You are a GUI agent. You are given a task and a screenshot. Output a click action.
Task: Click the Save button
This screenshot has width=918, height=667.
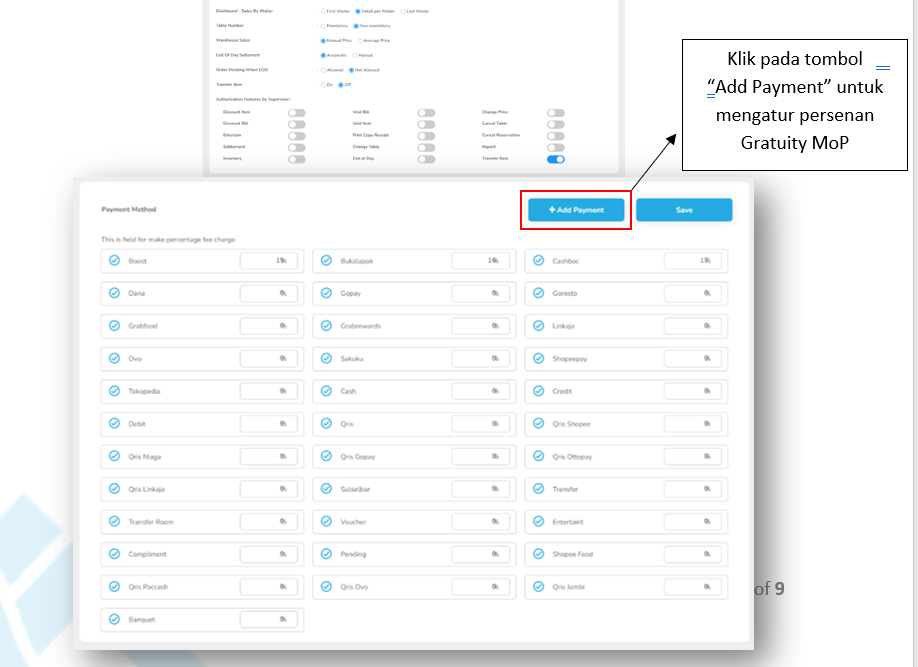(x=684, y=210)
